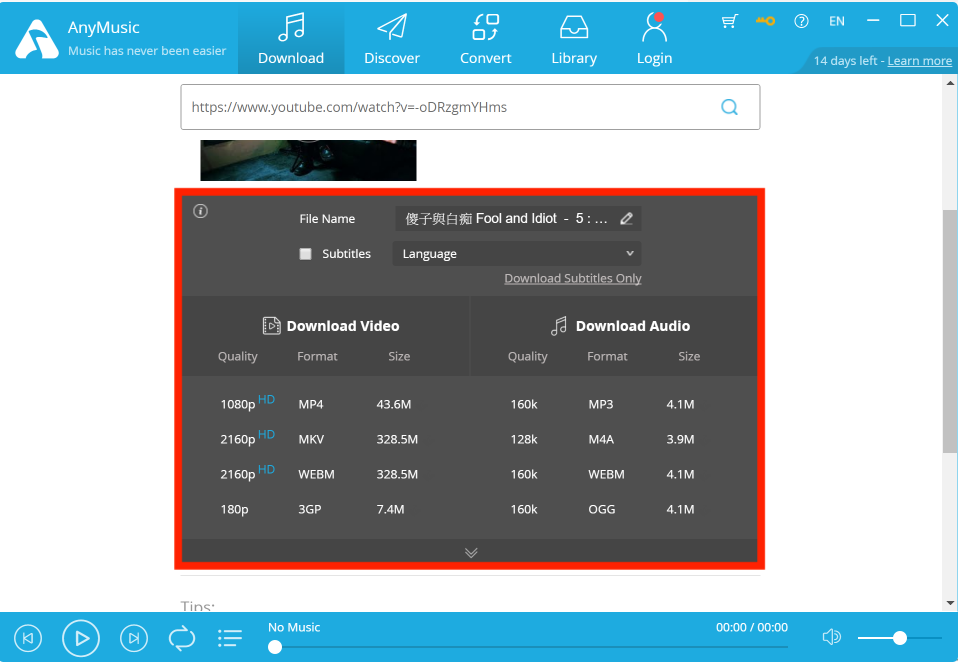
Task: Click the Play button
Action: (x=81, y=638)
